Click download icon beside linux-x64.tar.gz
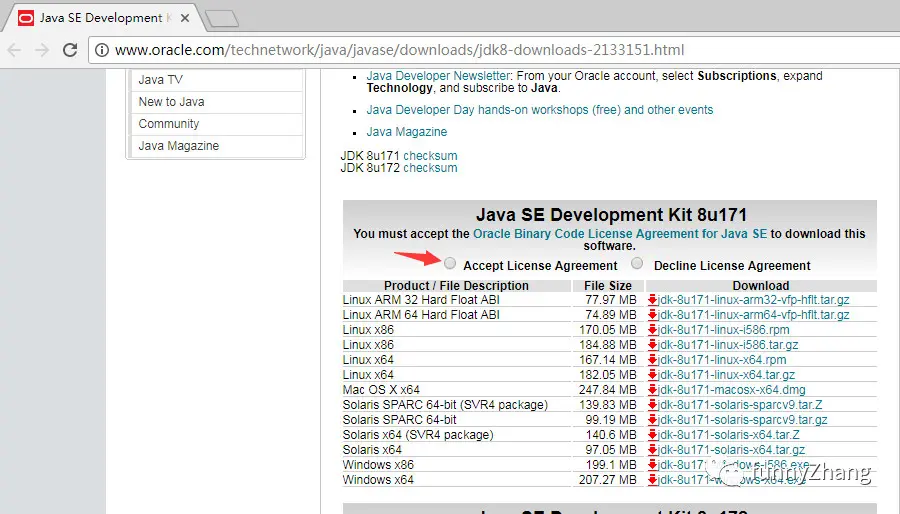 click(652, 375)
